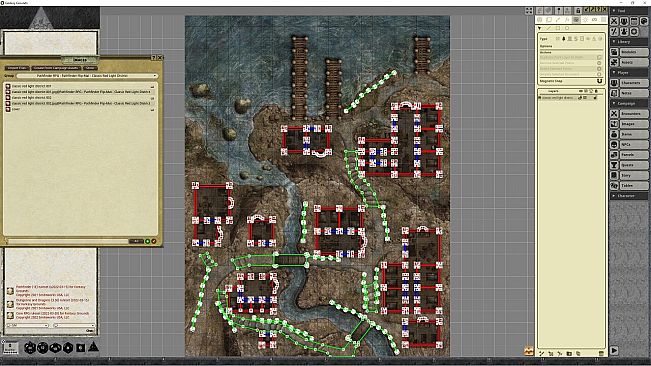Open the Story button
651x366 pixels.
tap(634, 175)
